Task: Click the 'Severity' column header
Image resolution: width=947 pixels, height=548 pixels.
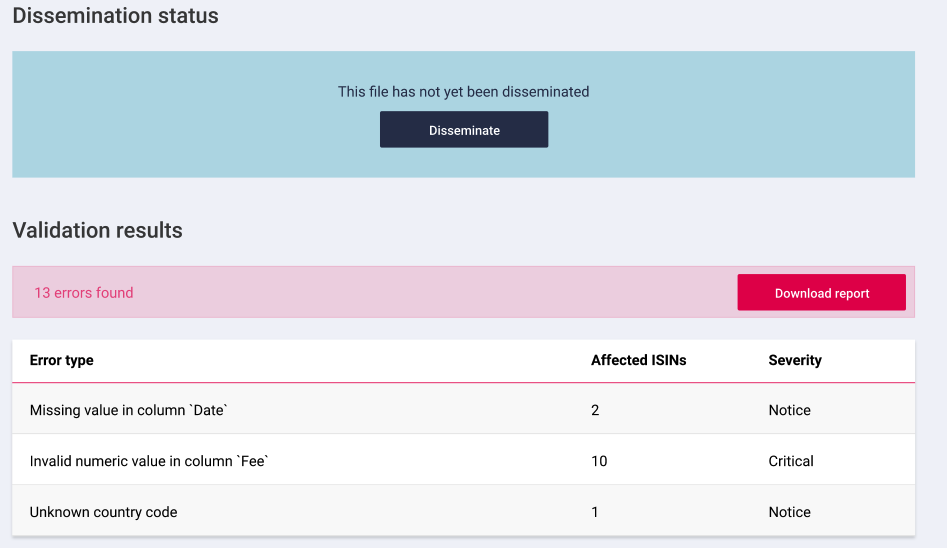Action: click(x=795, y=360)
